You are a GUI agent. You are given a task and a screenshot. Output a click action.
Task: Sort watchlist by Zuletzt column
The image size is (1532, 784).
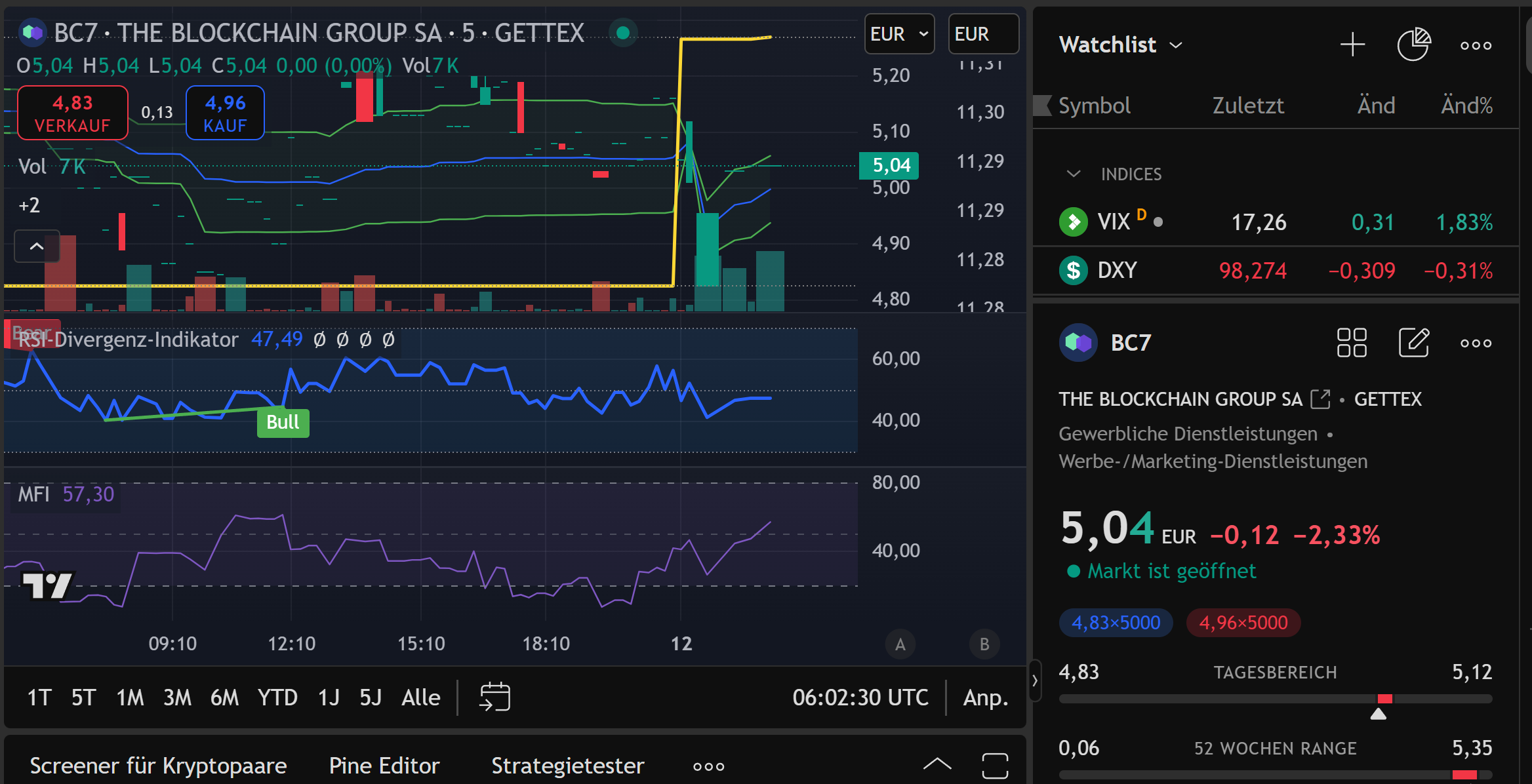tap(1248, 106)
